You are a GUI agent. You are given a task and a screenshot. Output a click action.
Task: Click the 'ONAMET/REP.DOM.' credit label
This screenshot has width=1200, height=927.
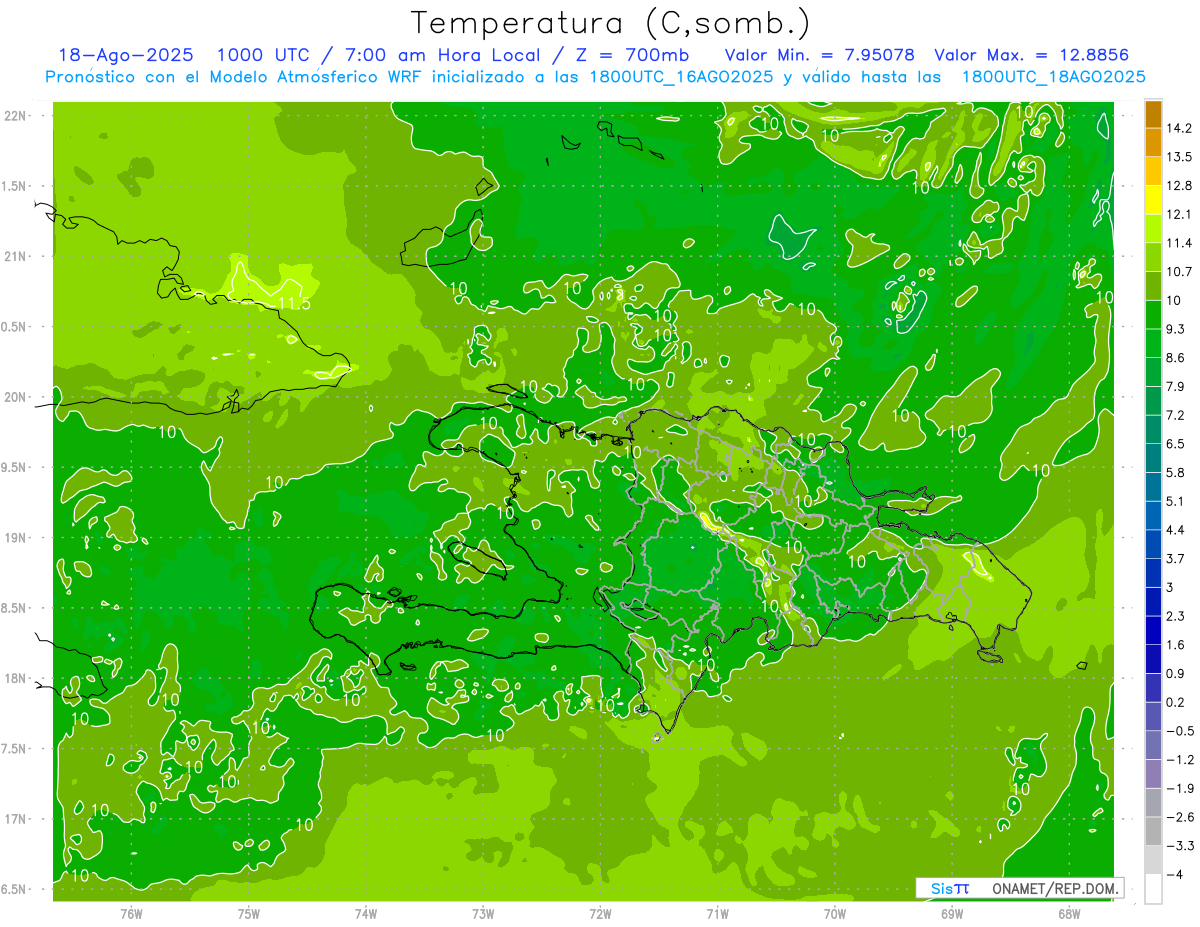point(1054,888)
